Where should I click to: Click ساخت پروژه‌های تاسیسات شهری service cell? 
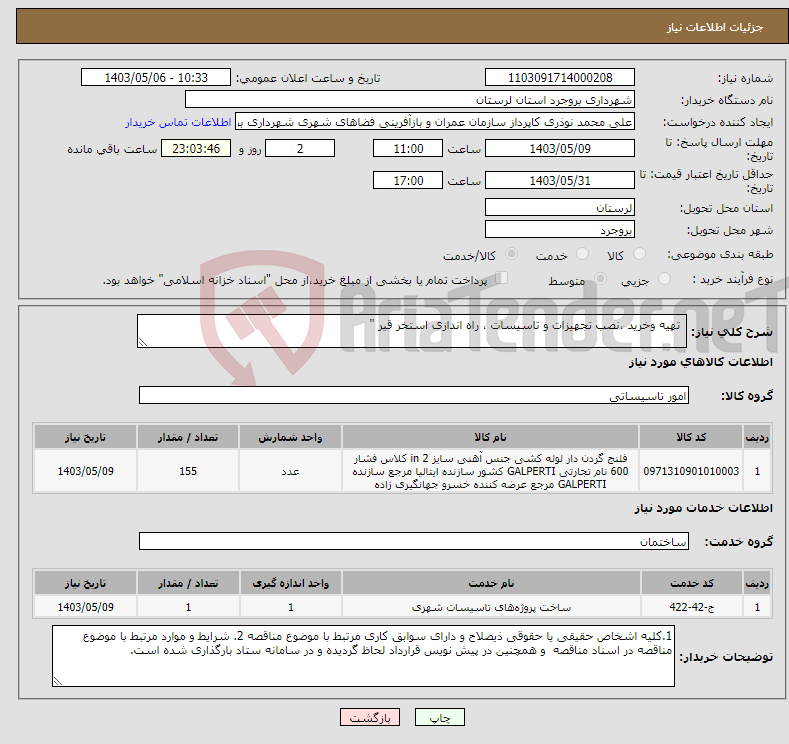(491, 607)
